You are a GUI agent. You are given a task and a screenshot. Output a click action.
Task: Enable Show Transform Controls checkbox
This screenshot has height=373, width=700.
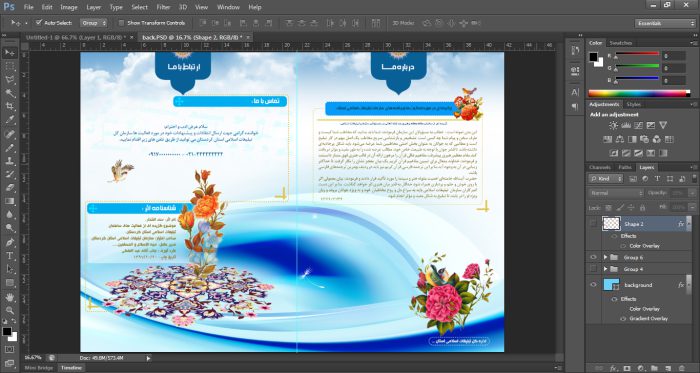(121, 23)
